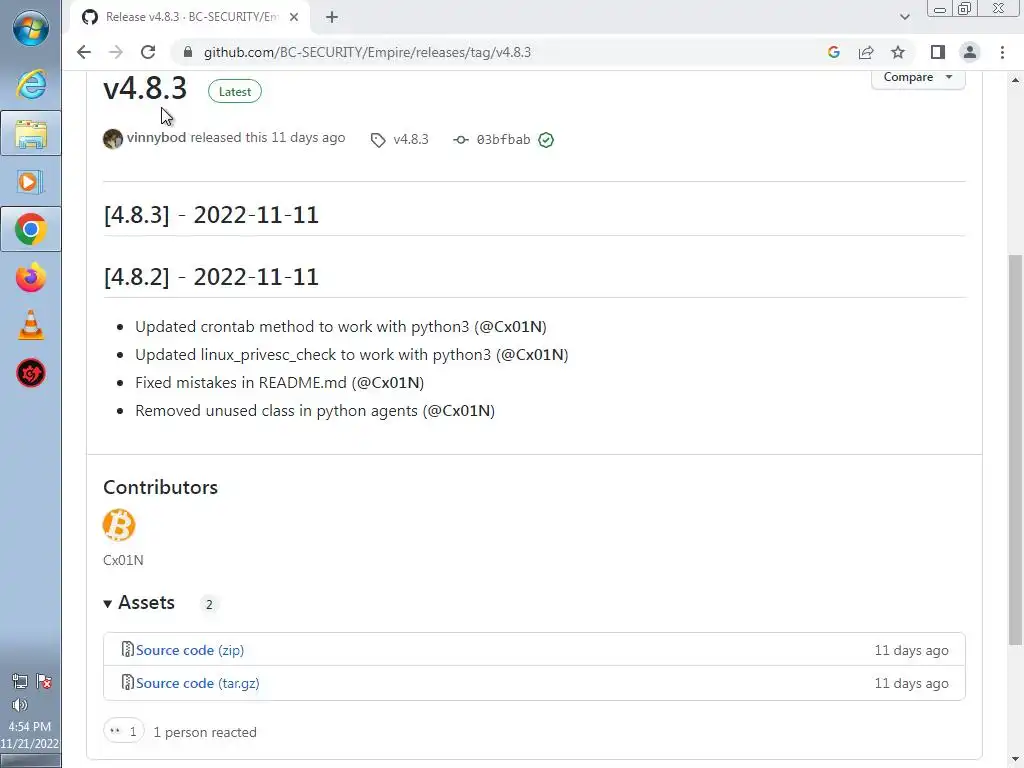Open Chrome three-dot menu

[x=1002, y=52]
